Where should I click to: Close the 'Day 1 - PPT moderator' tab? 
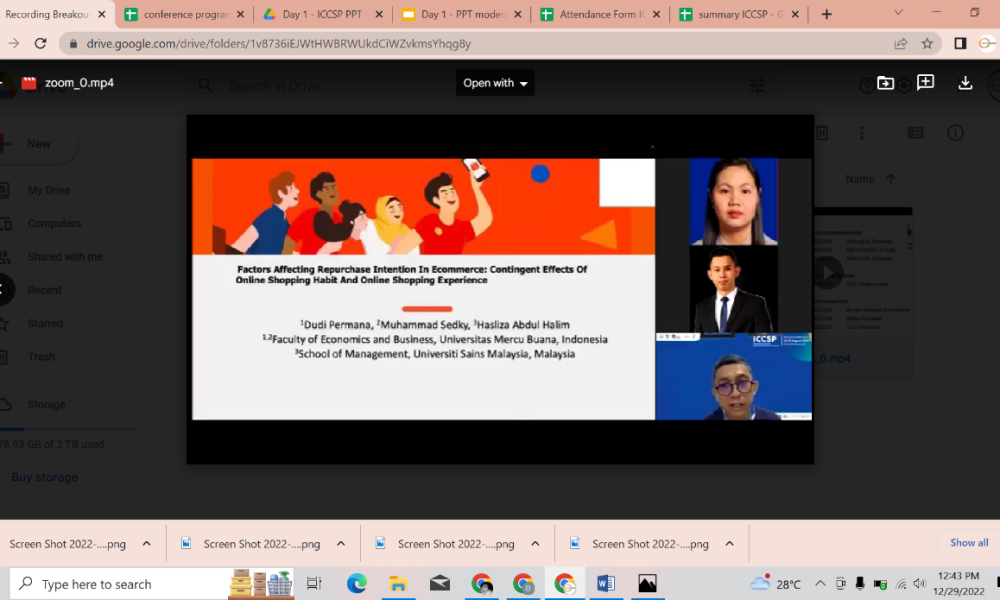pyautogui.click(x=518, y=14)
